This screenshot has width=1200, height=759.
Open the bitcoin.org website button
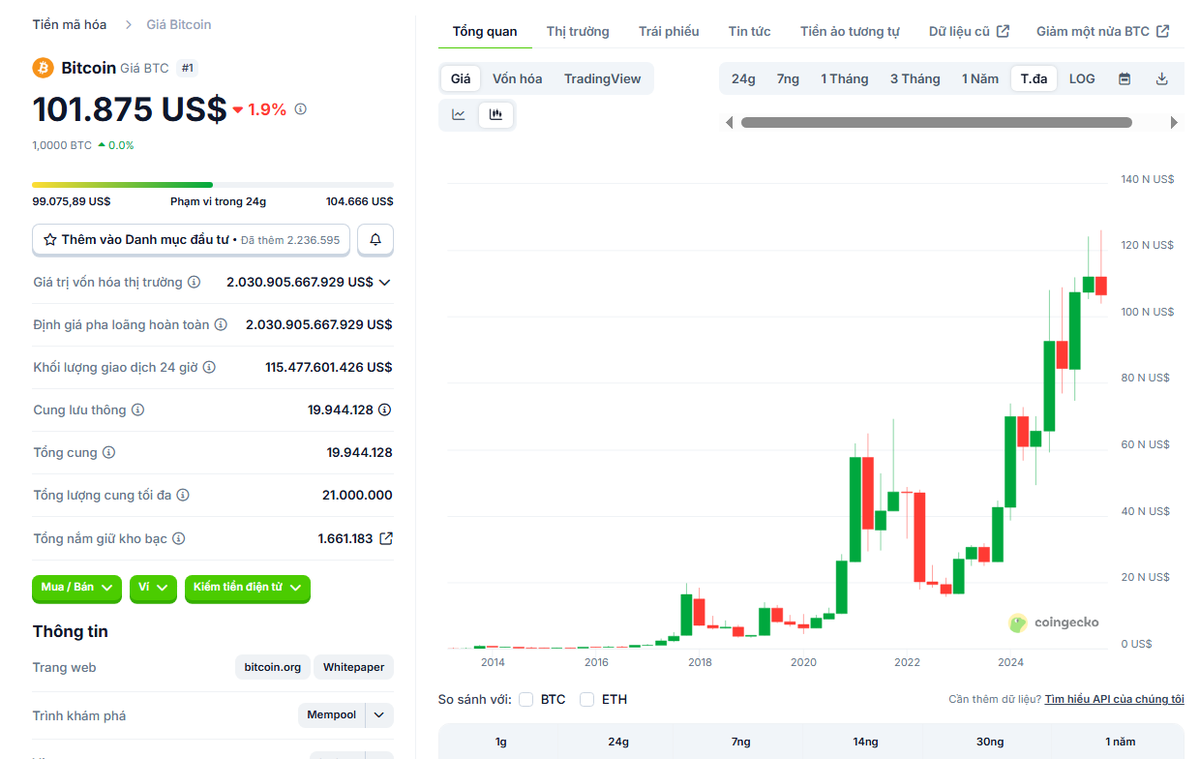[273, 667]
